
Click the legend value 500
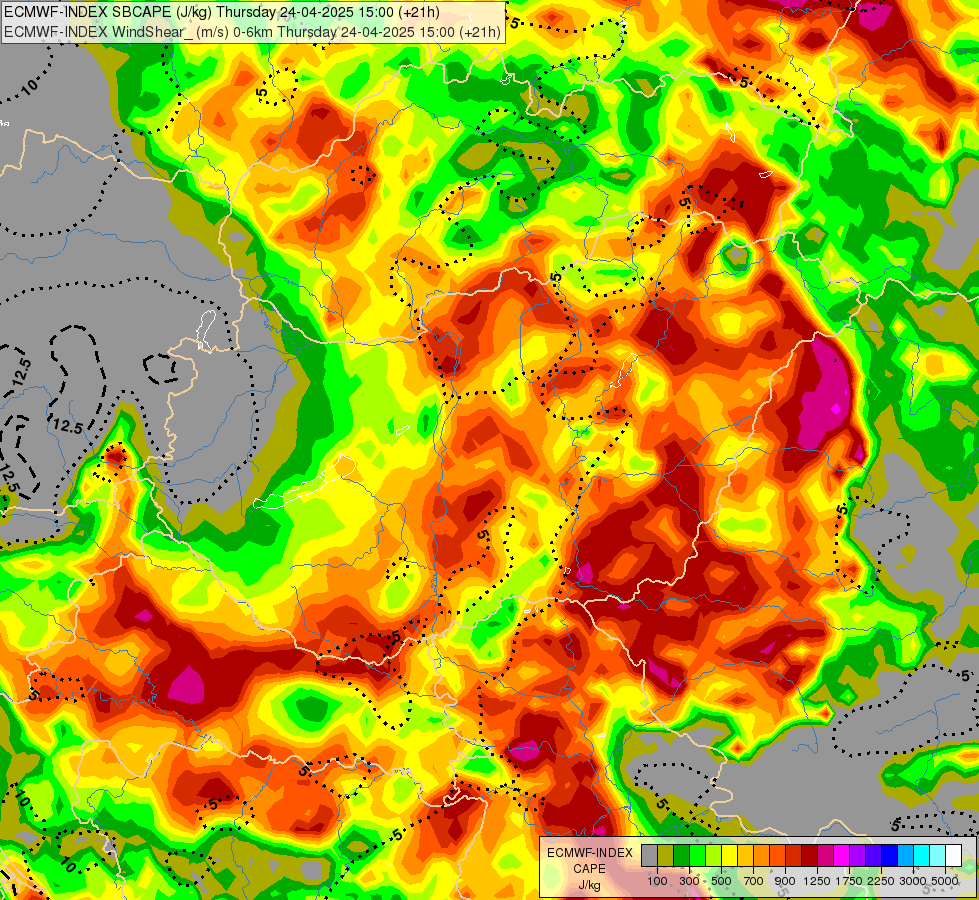(721, 881)
